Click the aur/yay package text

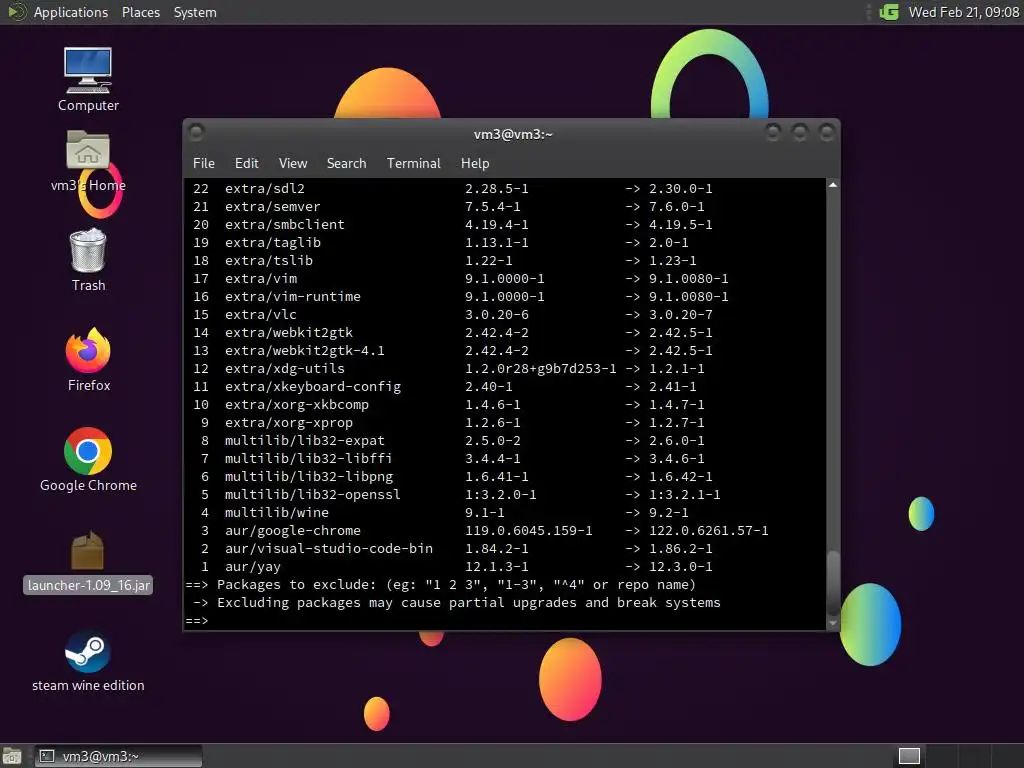click(253, 567)
